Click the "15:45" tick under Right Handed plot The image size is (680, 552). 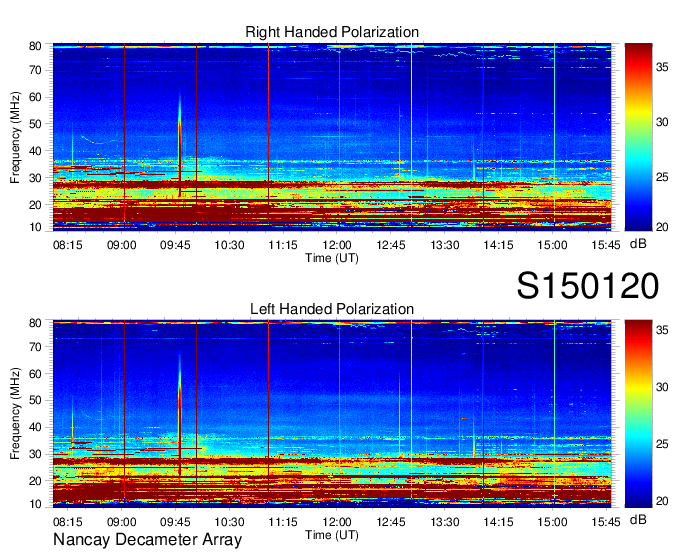coord(606,245)
